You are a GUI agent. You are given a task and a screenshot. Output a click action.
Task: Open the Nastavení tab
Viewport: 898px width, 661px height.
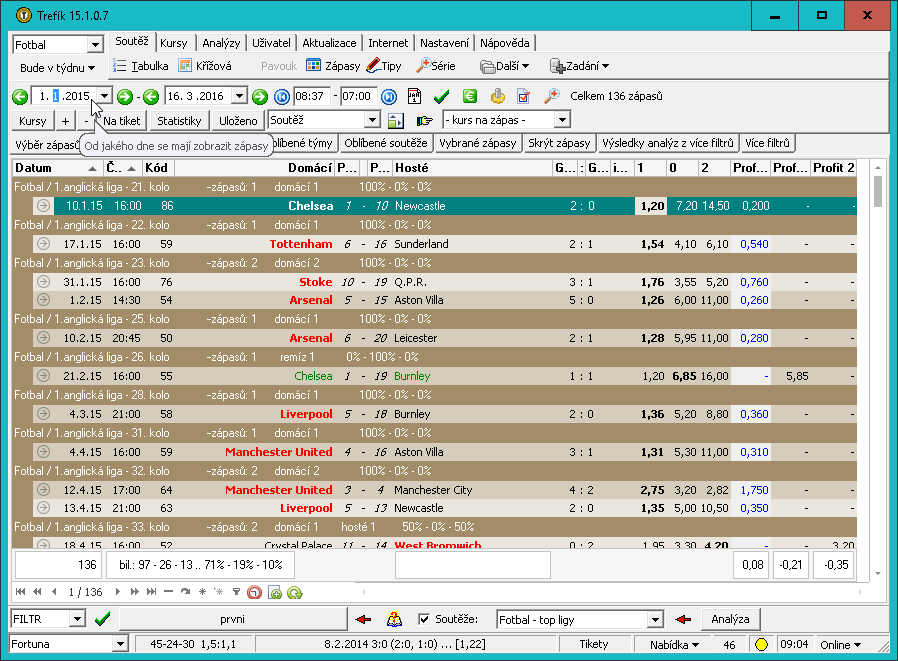tap(444, 43)
